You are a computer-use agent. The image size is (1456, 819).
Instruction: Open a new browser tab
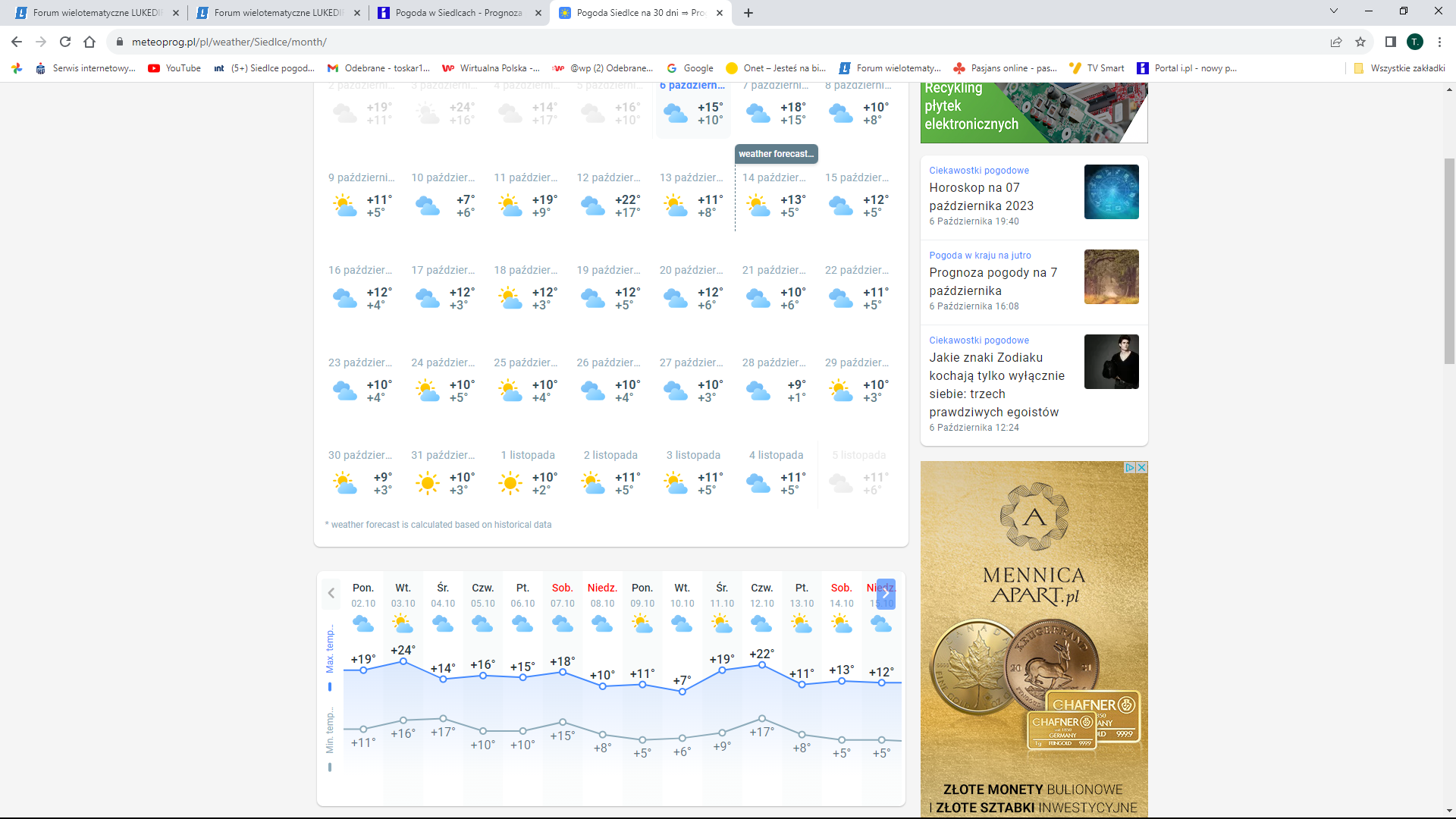(748, 13)
